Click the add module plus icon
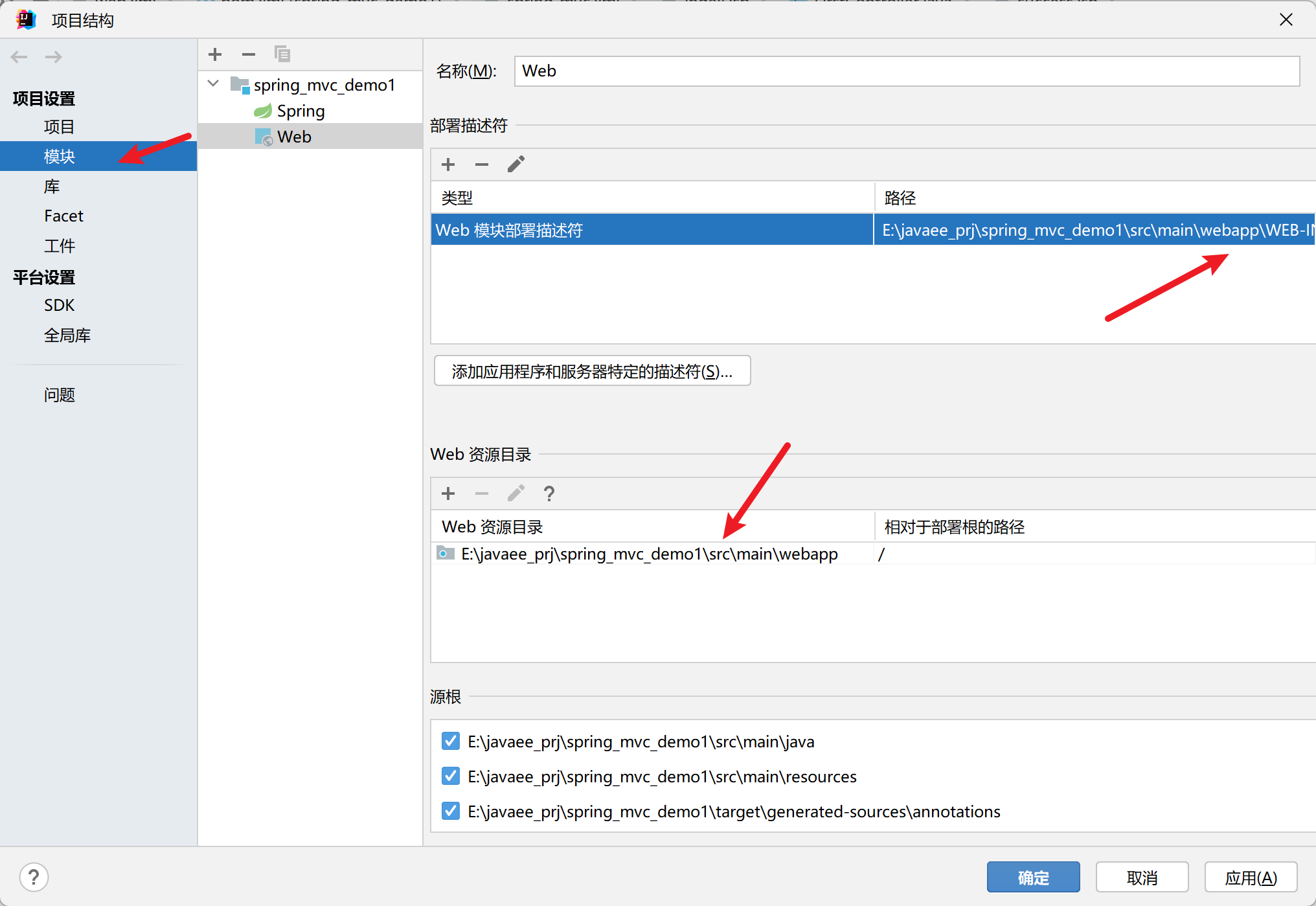 click(x=215, y=54)
